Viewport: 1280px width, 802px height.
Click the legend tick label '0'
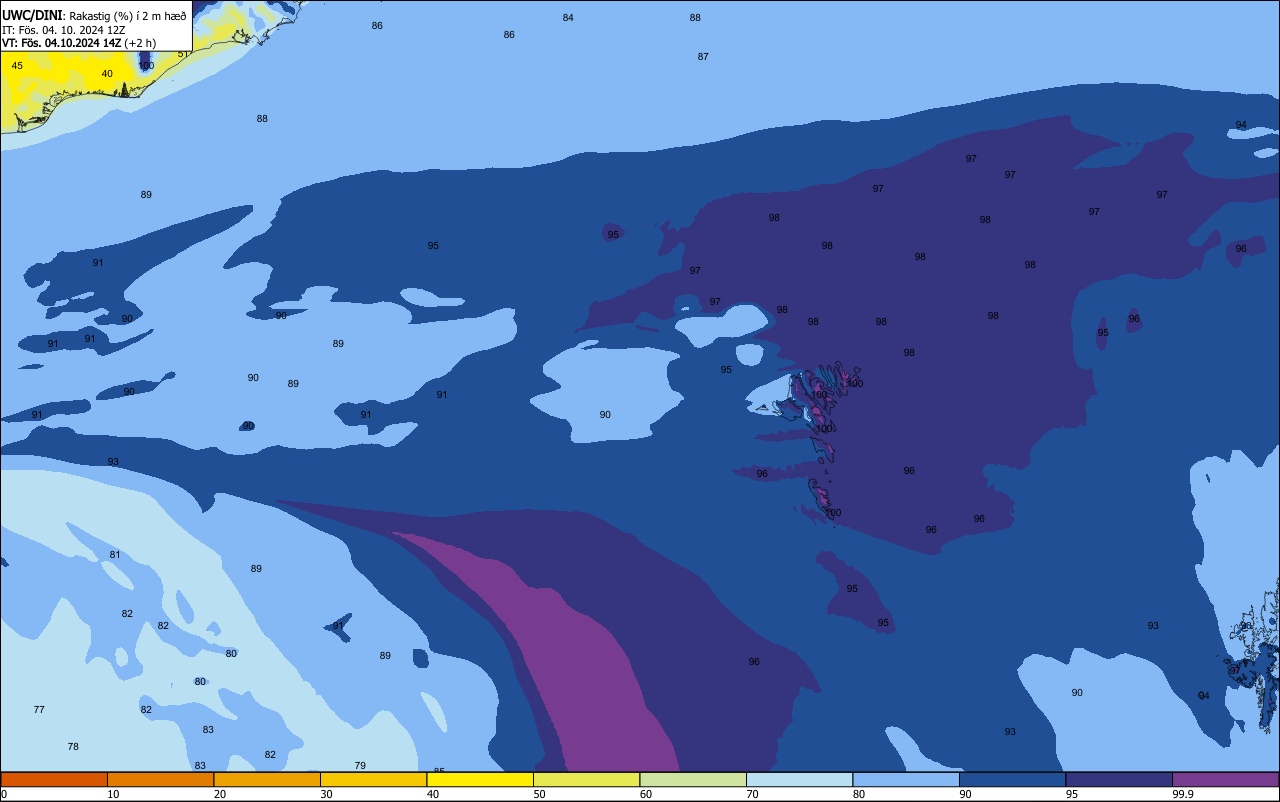tap(4, 794)
